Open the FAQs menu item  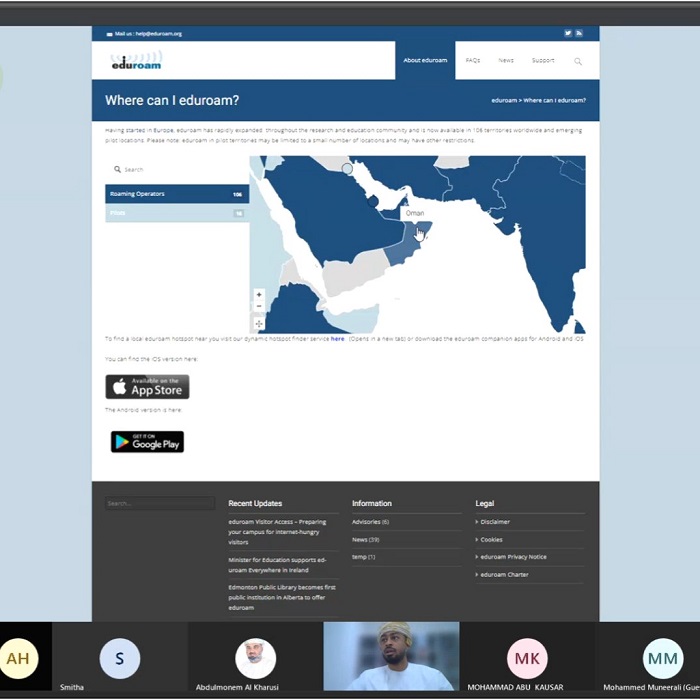point(473,60)
